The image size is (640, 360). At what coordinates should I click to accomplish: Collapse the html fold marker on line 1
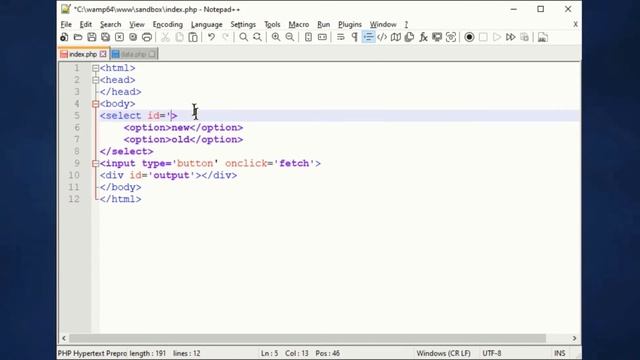coord(95,68)
